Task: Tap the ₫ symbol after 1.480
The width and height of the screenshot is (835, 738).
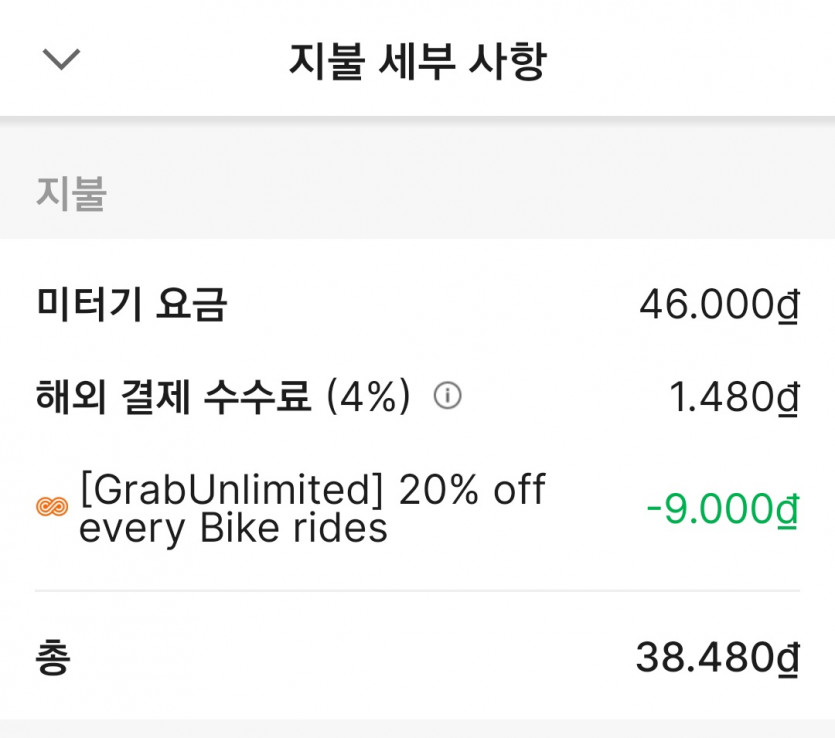Action: pos(788,398)
